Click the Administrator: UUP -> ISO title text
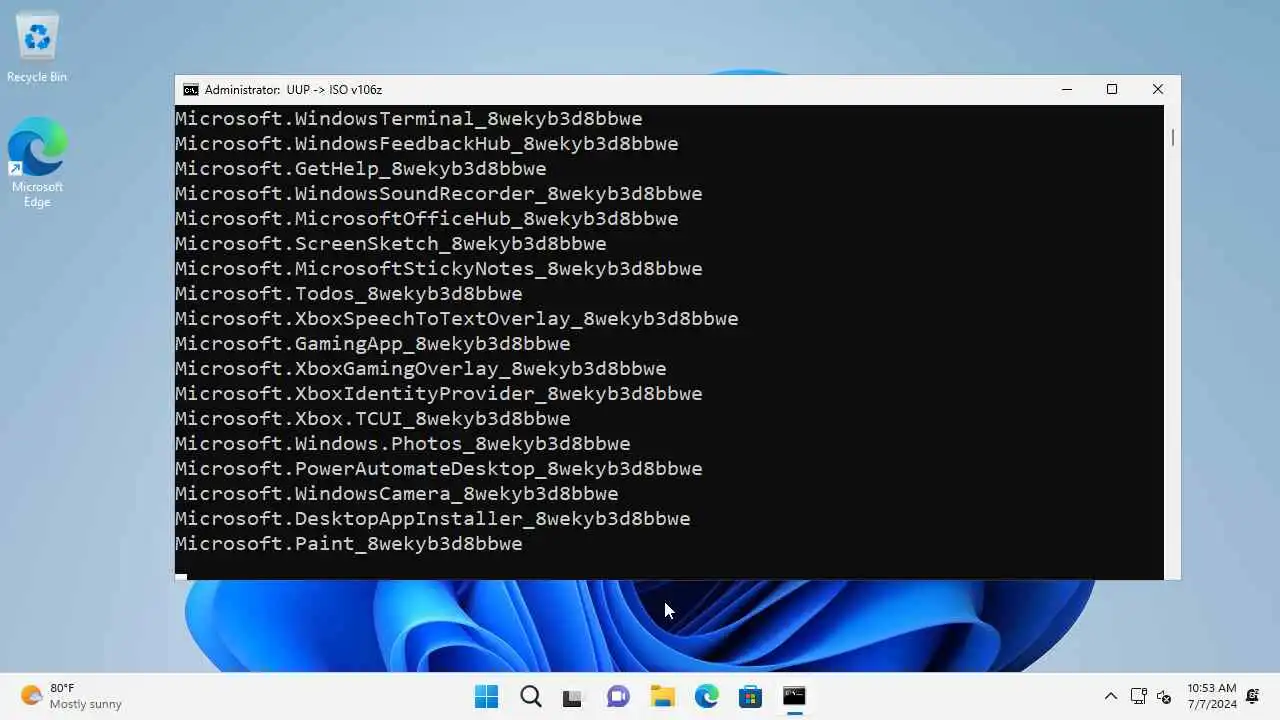The image size is (1280, 720). [x=293, y=90]
